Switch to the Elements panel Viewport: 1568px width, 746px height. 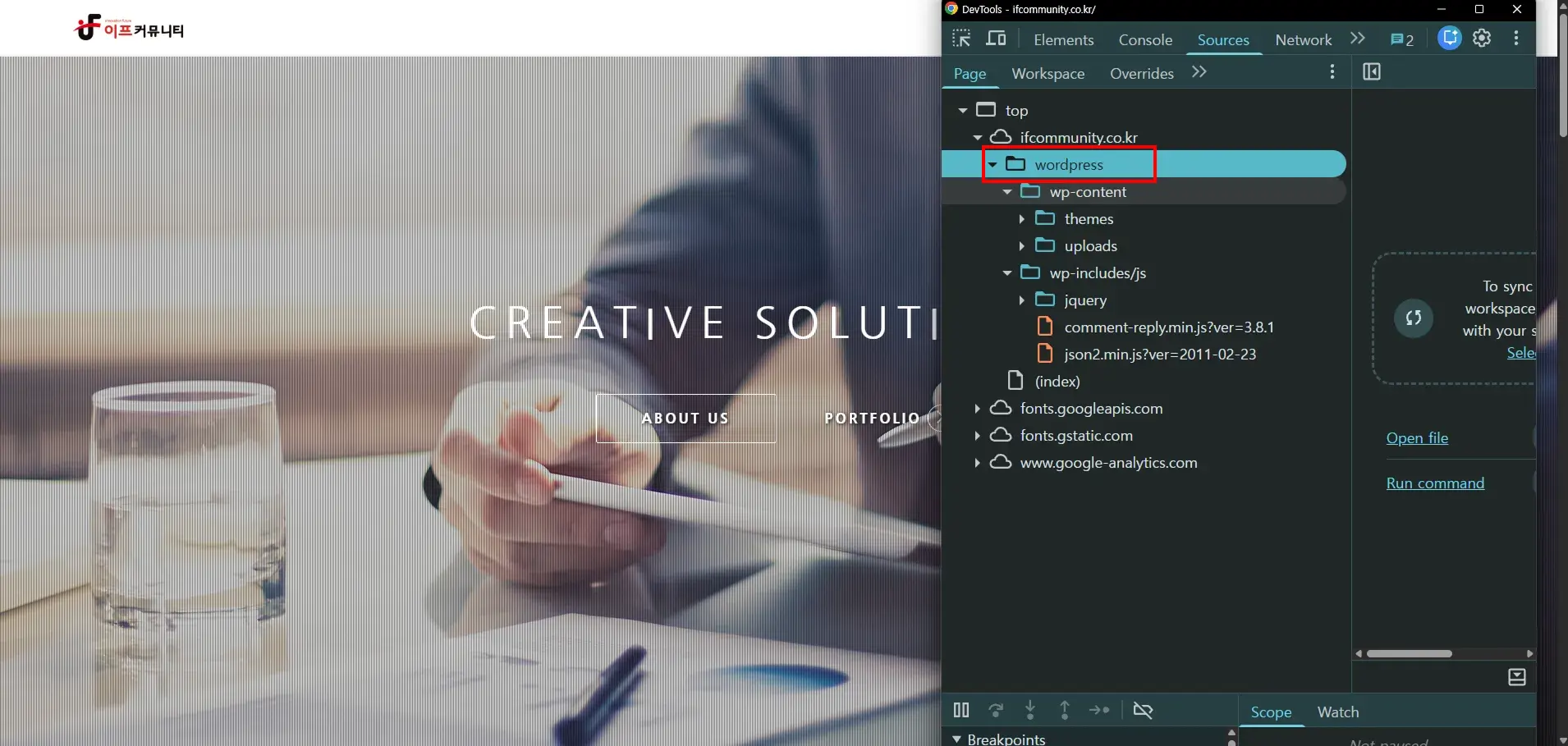coord(1064,39)
